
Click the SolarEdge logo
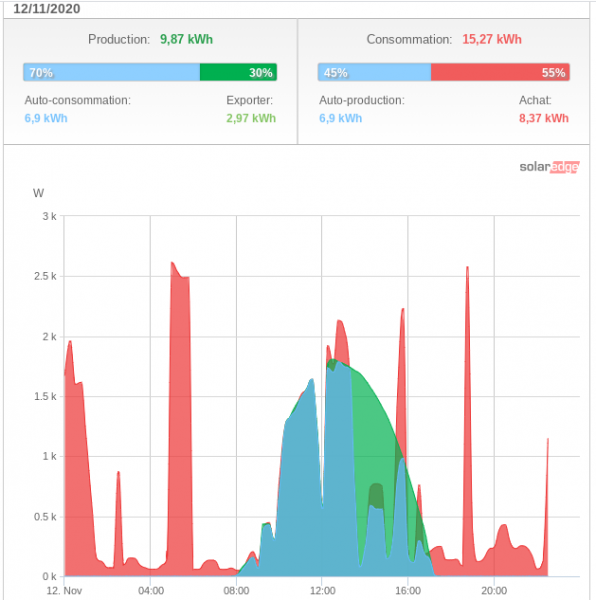[x=549, y=167]
